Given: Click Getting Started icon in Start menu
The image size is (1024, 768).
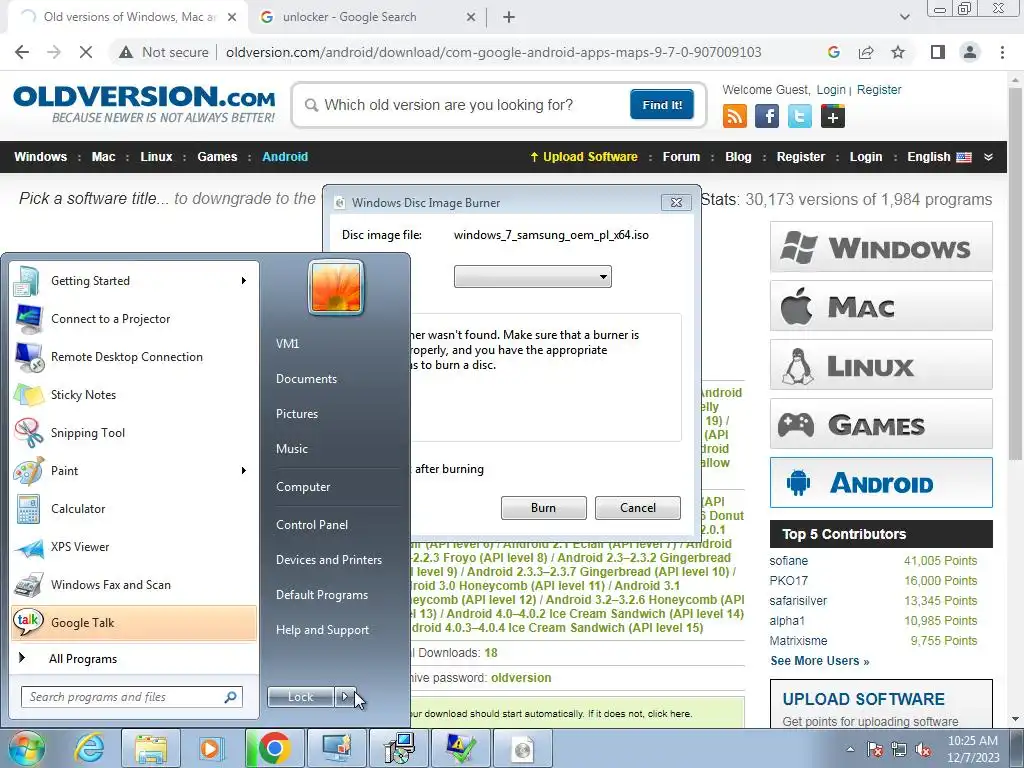Looking at the screenshot, I should tap(26, 281).
